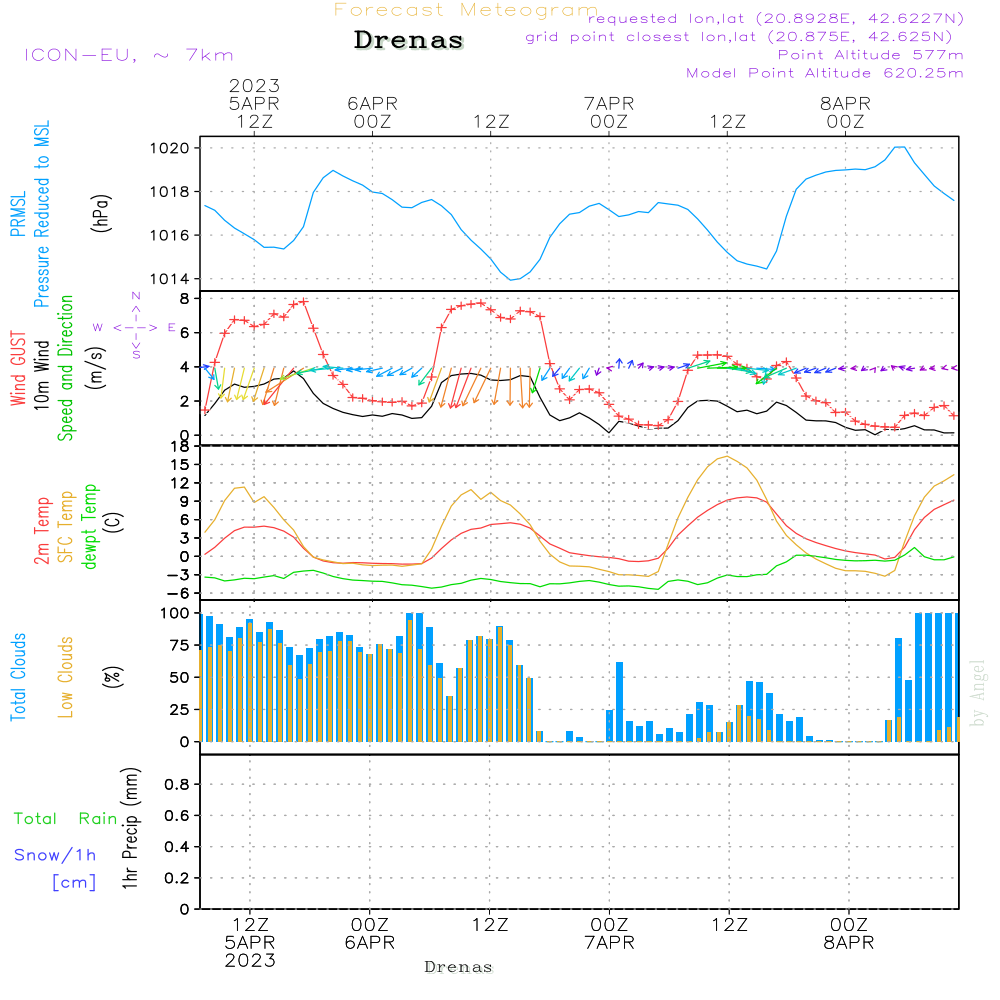Image resolution: width=1000 pixels, height=1000 pixels.
Task: Click the bottom 12Z 5APR 2023 label
Action: point(250,943)
